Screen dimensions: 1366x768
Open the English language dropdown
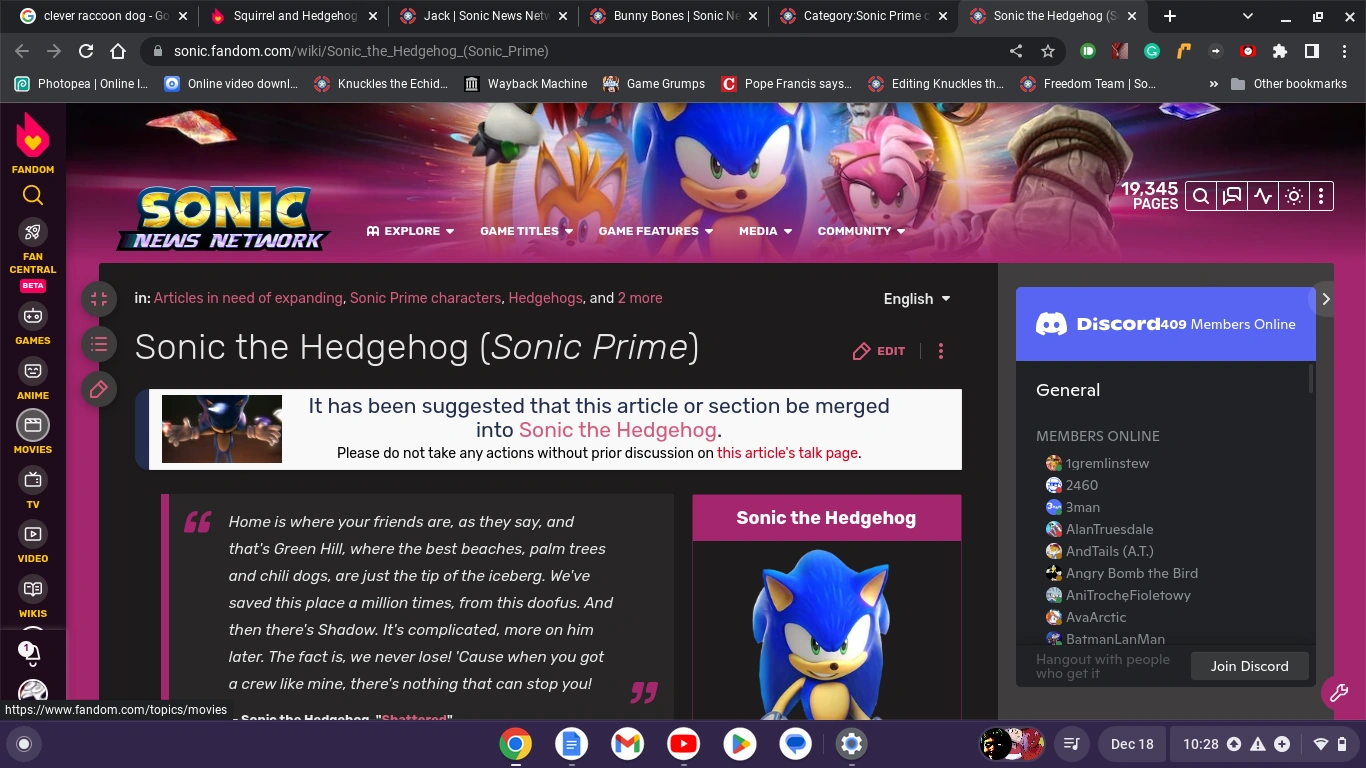pyautogui.click(x=914, y=298)
